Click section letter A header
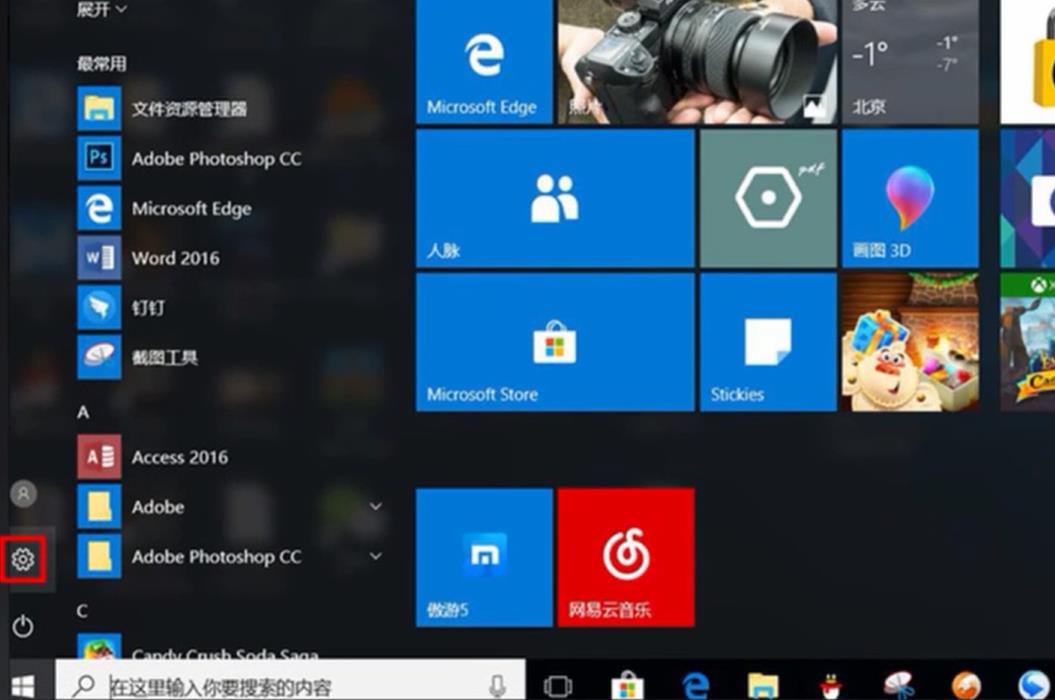The width and height of the screenshot is (1055, 700). tap(83, 412)
